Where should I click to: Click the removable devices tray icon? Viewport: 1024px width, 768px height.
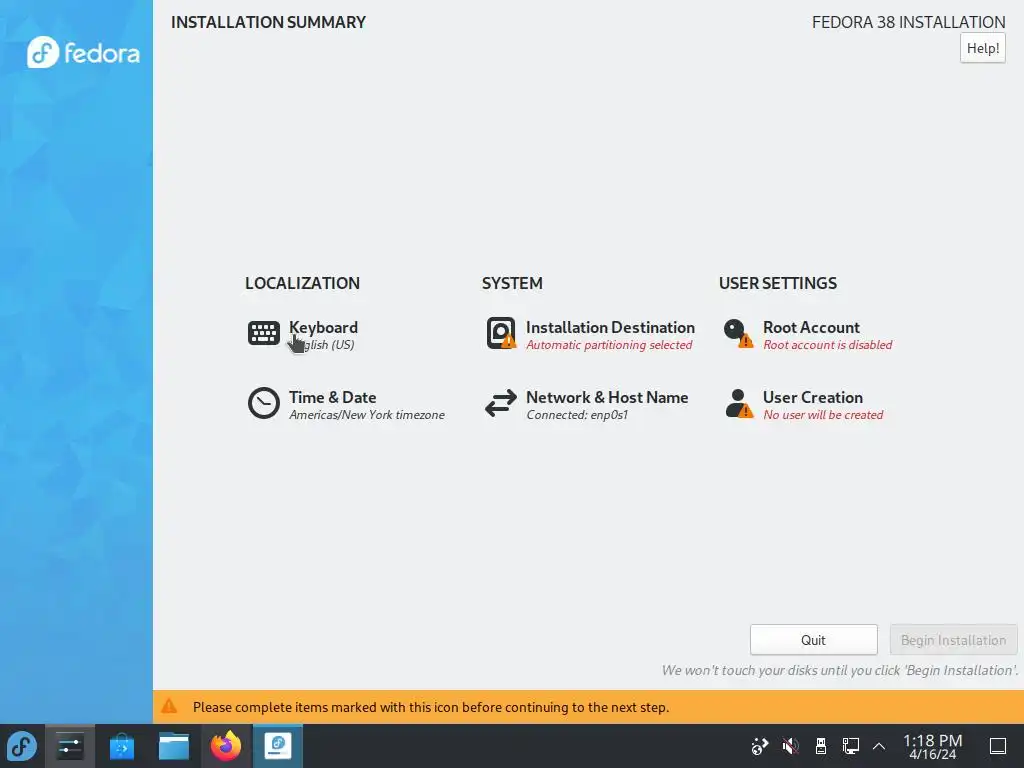click(x=821, y=746)
